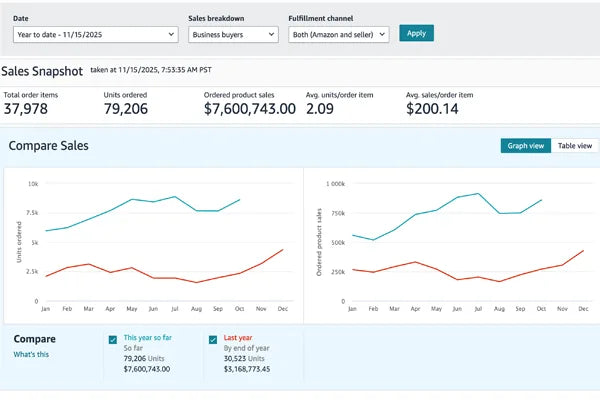Switch to Table view
This screenshot has height=400, width=600.
(575, 146)
